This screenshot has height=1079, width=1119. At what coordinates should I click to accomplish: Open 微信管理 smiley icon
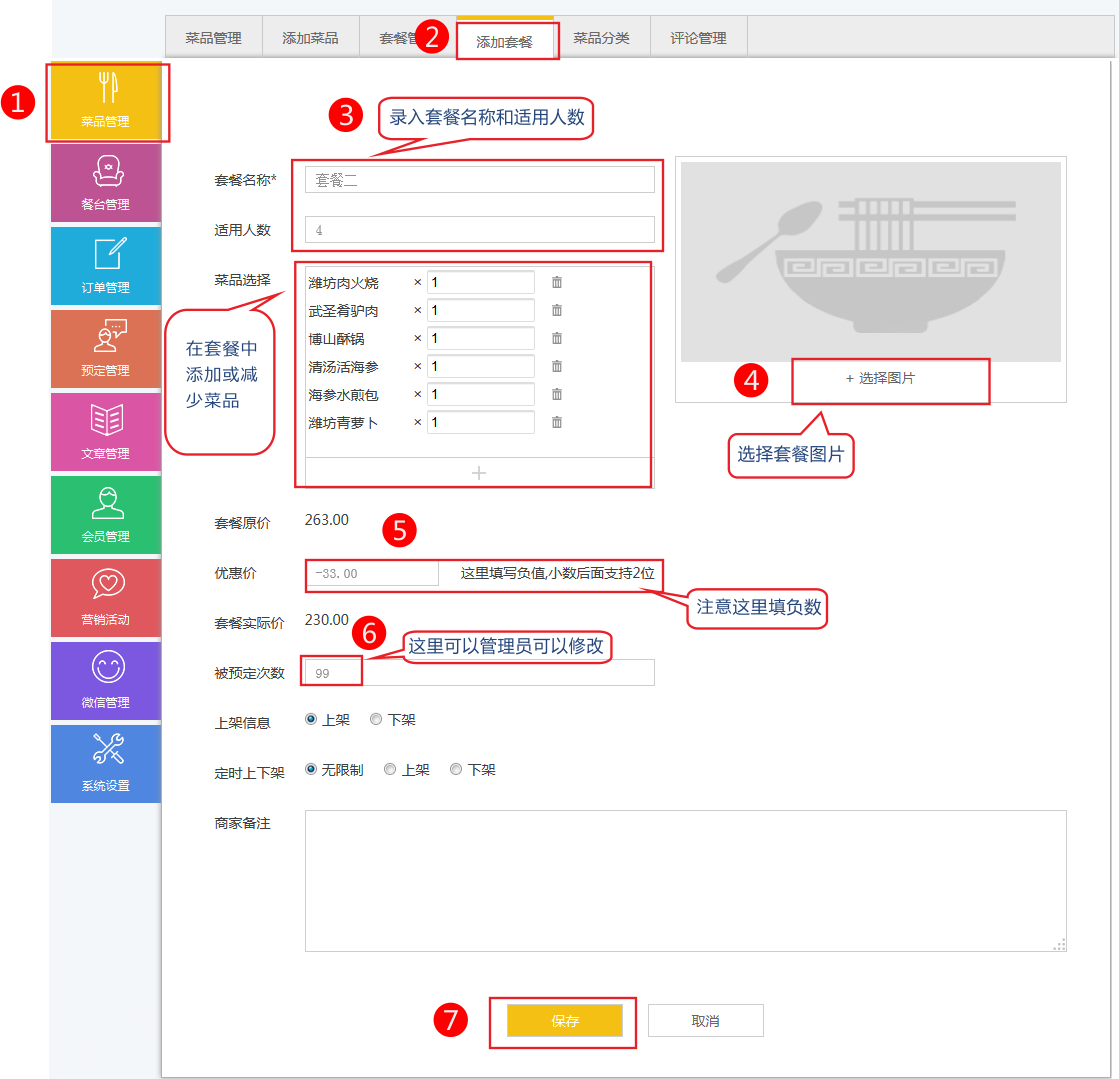[x=105, y=680]
